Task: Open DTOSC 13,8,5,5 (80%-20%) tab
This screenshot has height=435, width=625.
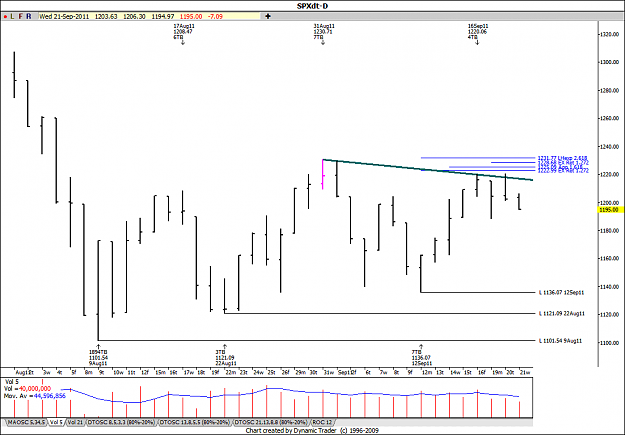Action: pos(195,422)
